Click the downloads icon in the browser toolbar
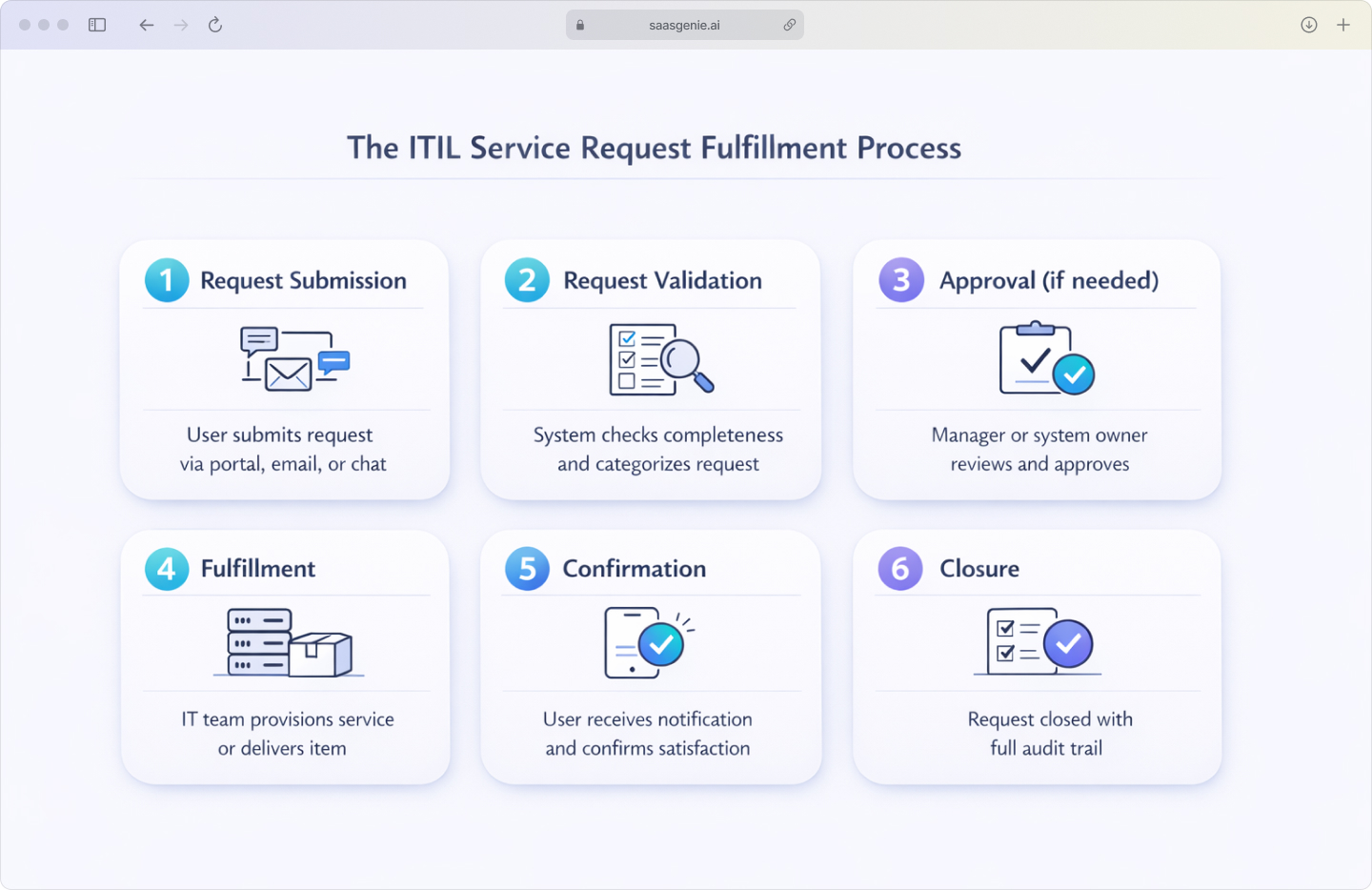 (1308, 25)
